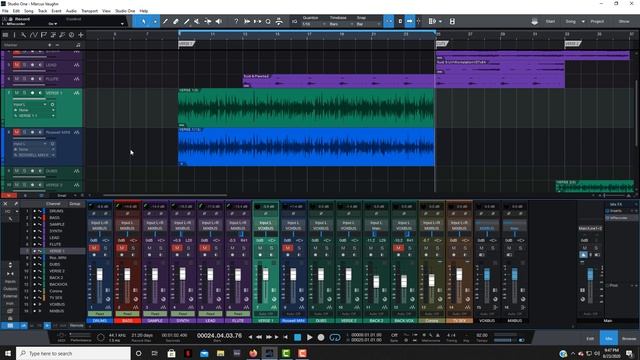Screen dimensions: 640x360
Task: Open VERSE 1 track input dropdown
Action: [30, 104]
